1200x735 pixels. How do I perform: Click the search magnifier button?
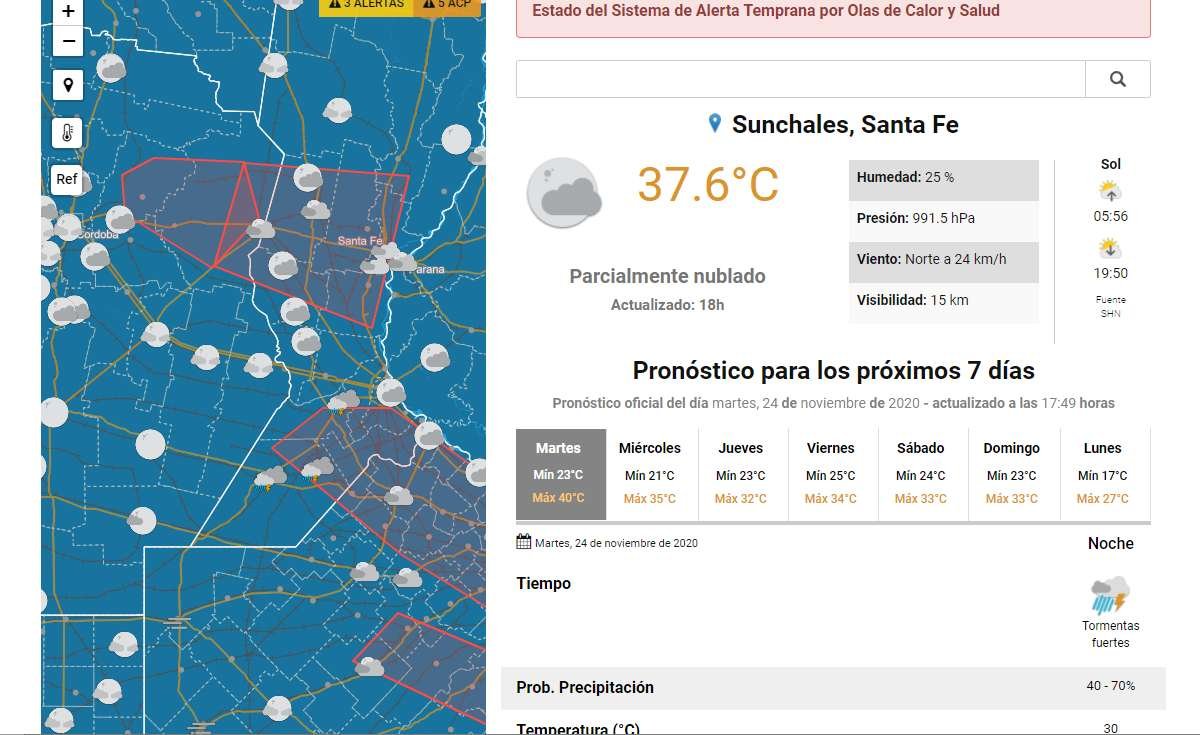[1117, 79]
